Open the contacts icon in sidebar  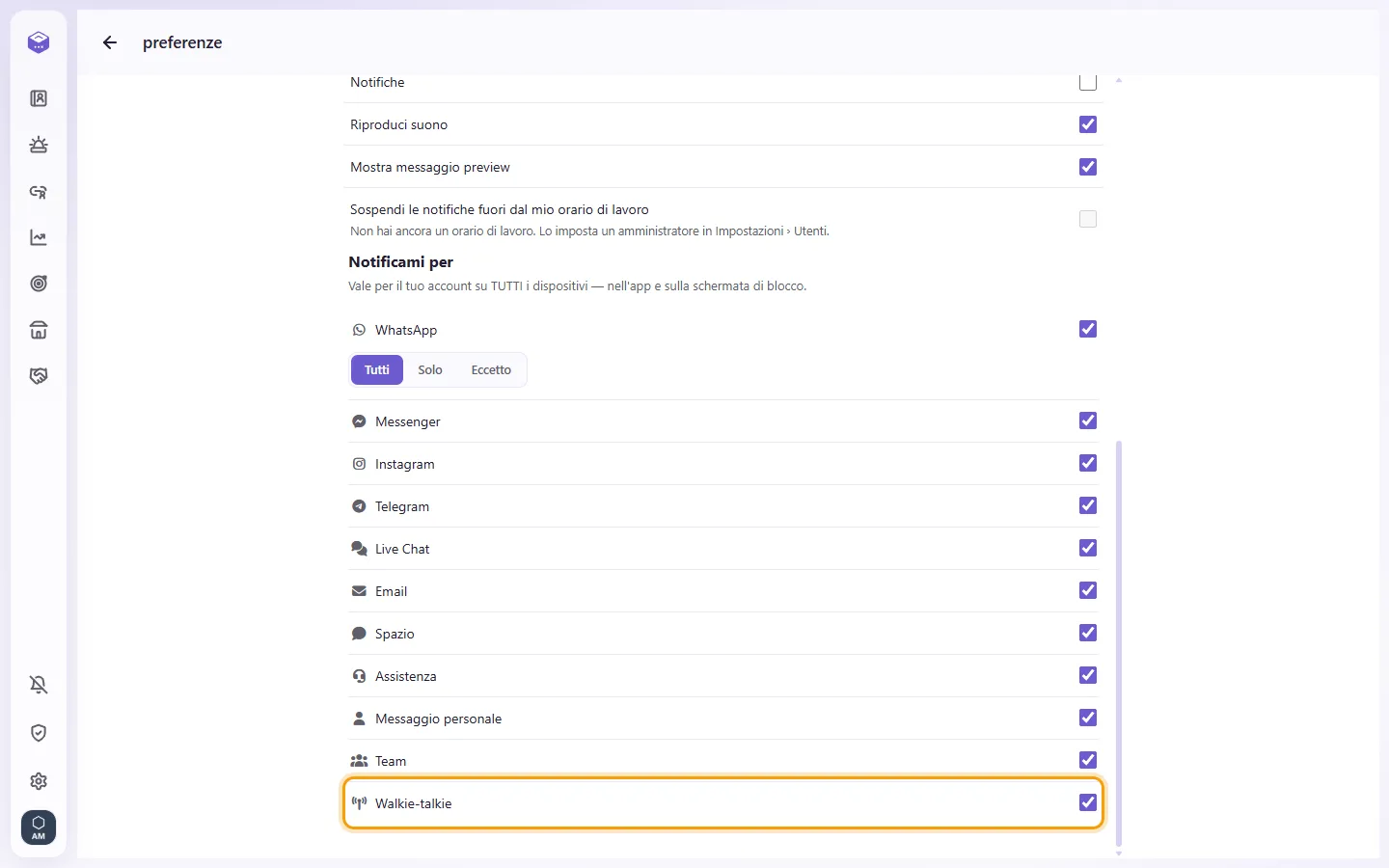pos(39,98)
